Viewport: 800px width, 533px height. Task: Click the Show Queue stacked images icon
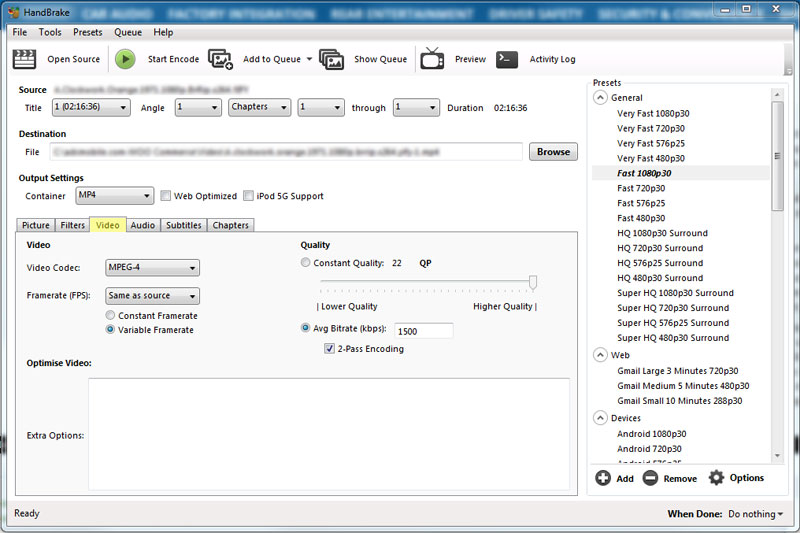coord(332,59)
